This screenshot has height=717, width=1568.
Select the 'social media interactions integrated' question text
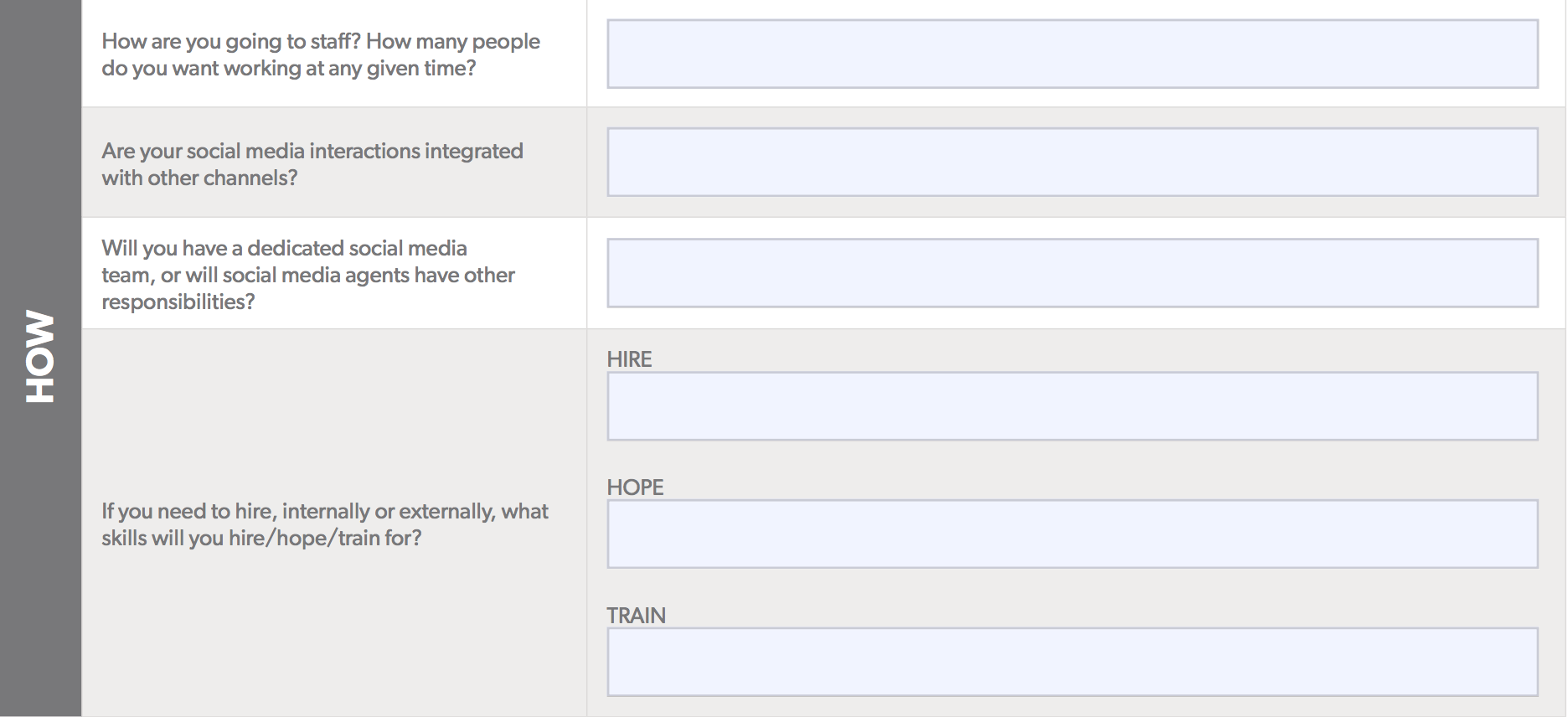312,164
